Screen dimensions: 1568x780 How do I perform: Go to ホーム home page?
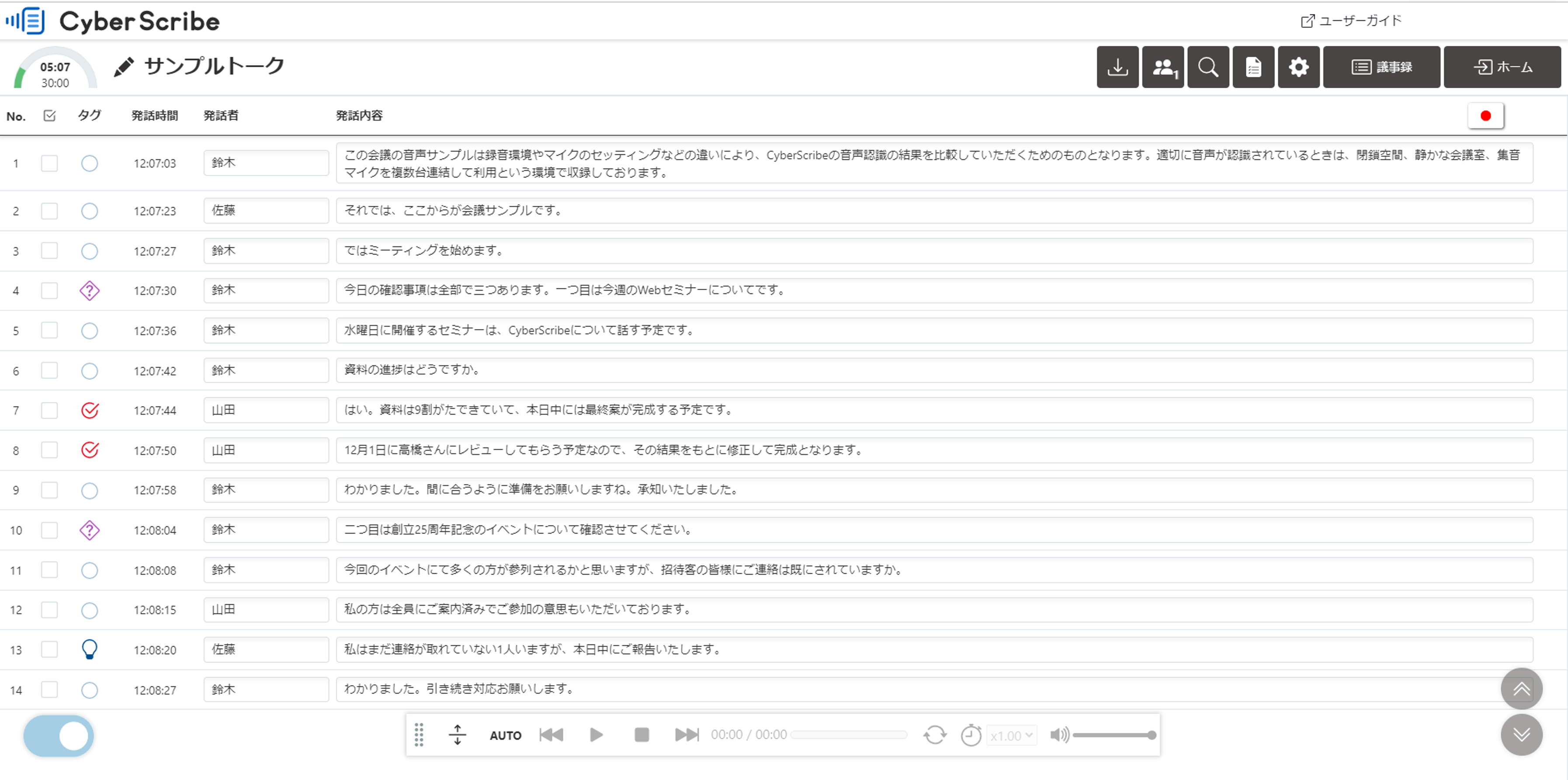1502,67
